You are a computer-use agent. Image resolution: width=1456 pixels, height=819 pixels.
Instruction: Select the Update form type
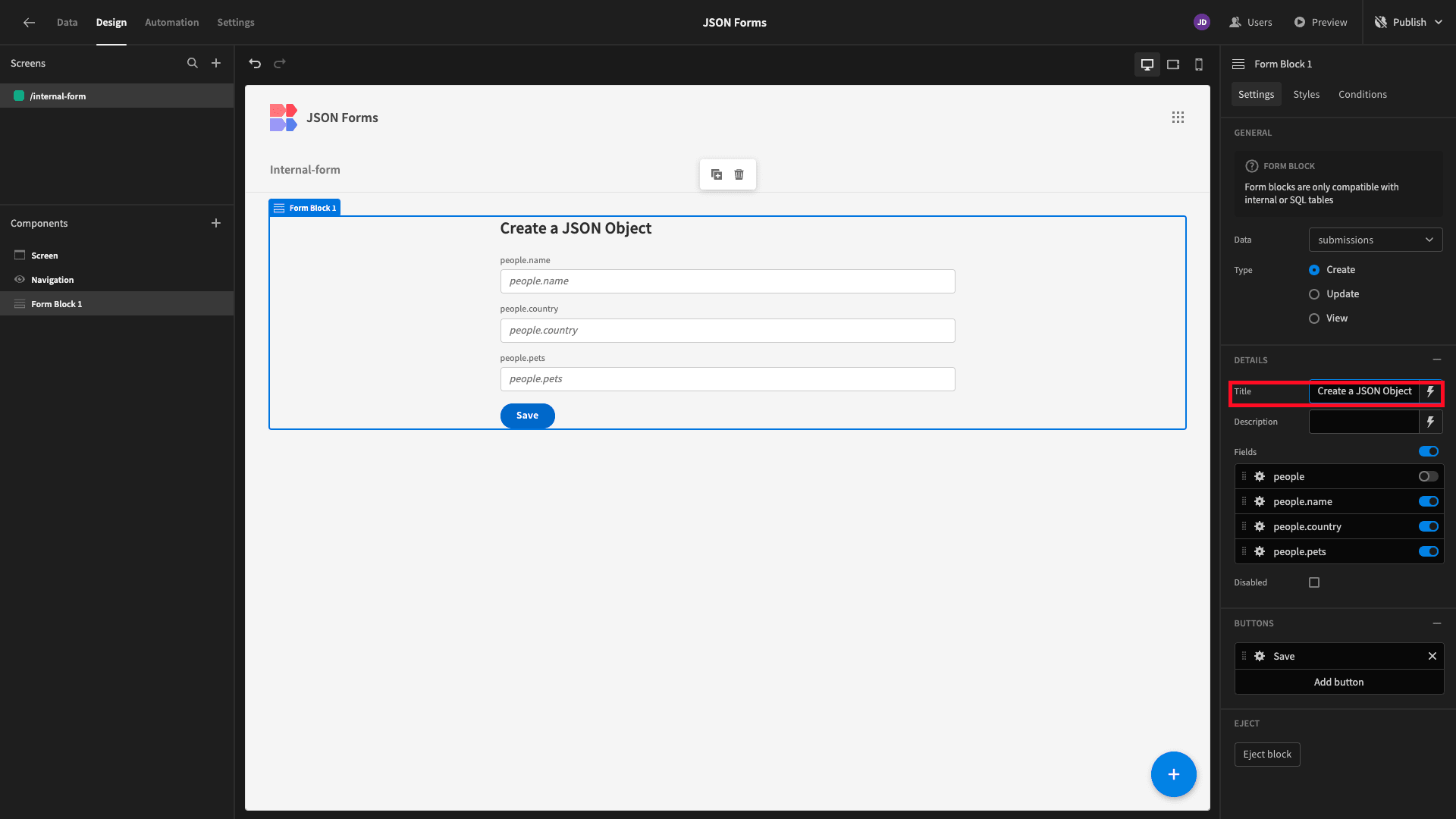(x=1314, y=294)
